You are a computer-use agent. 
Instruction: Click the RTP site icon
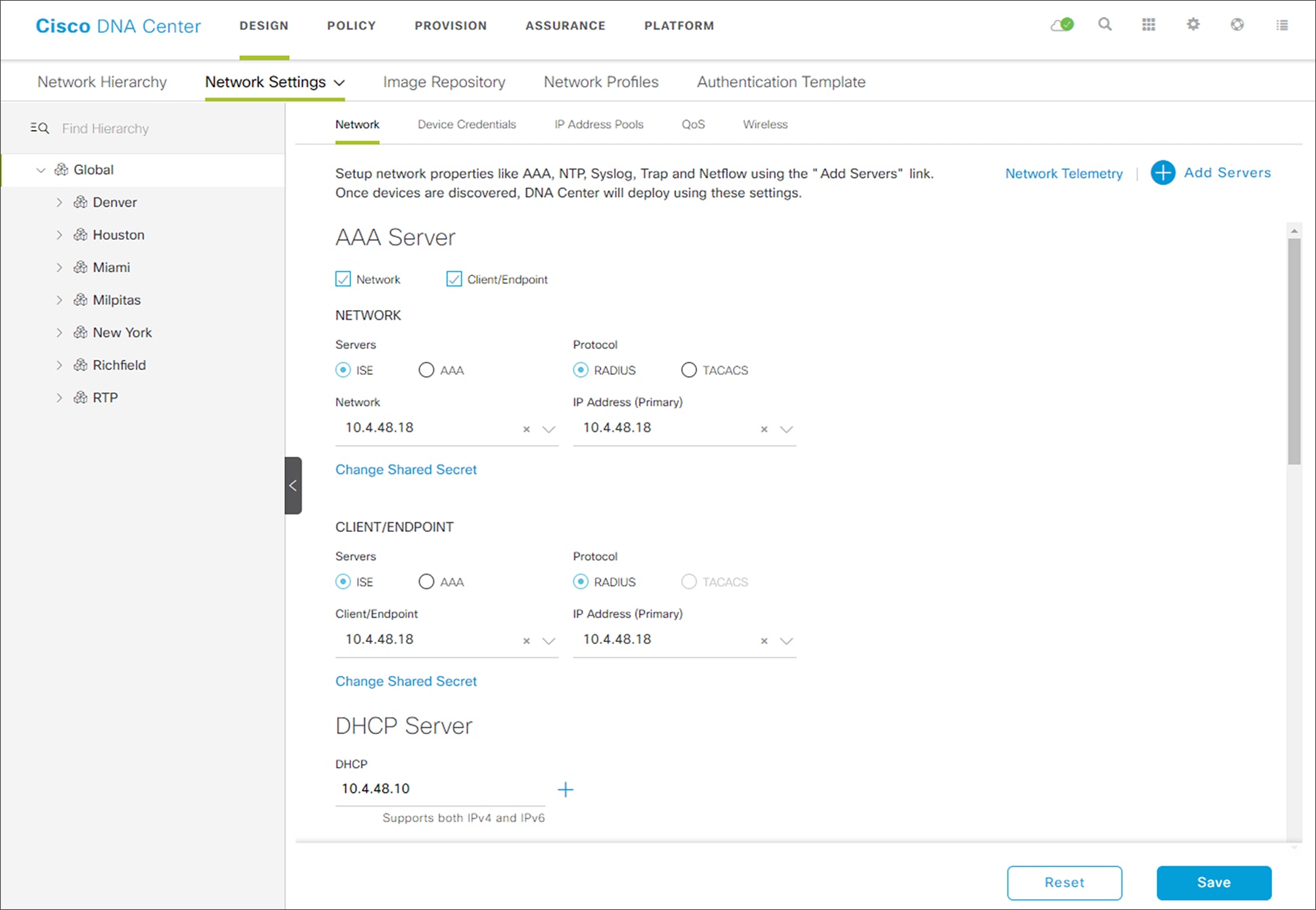80,398
